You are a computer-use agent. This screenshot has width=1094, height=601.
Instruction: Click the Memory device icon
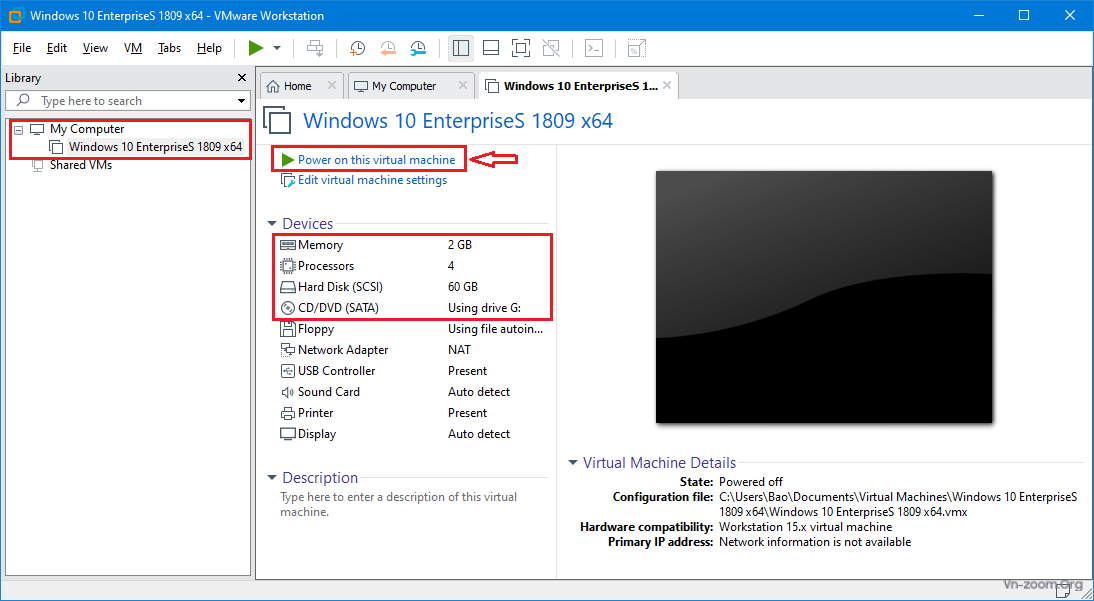coord(287,245)
